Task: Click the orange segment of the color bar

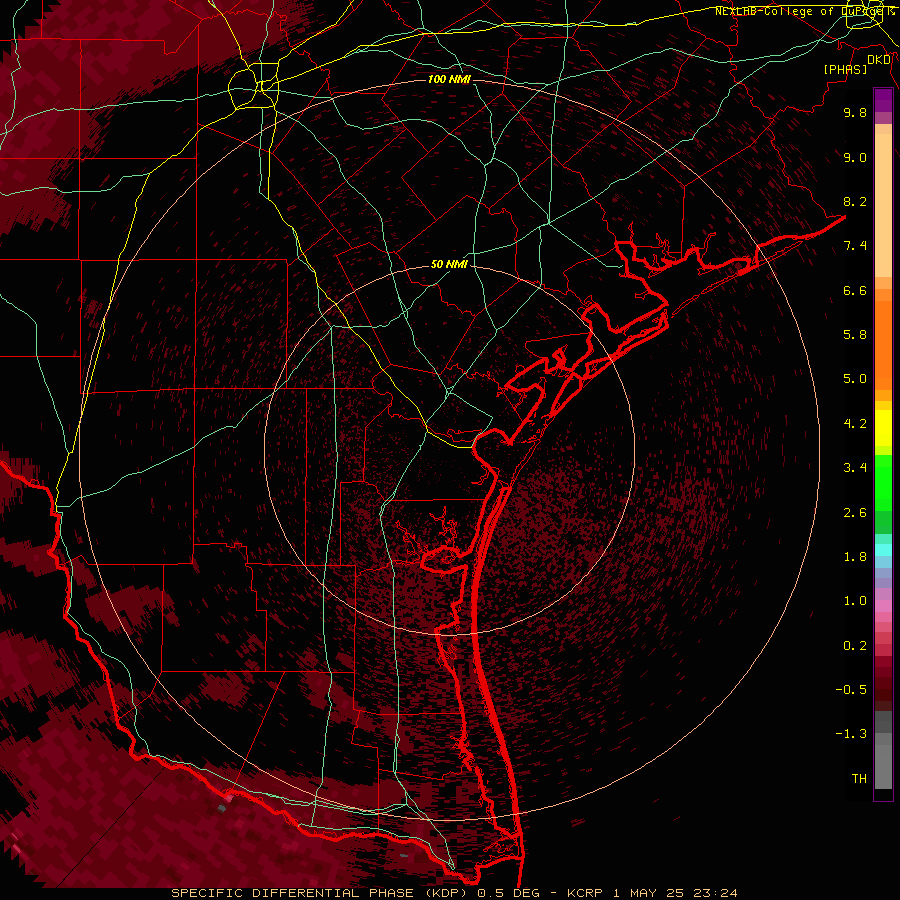Action: pos(883,346)
